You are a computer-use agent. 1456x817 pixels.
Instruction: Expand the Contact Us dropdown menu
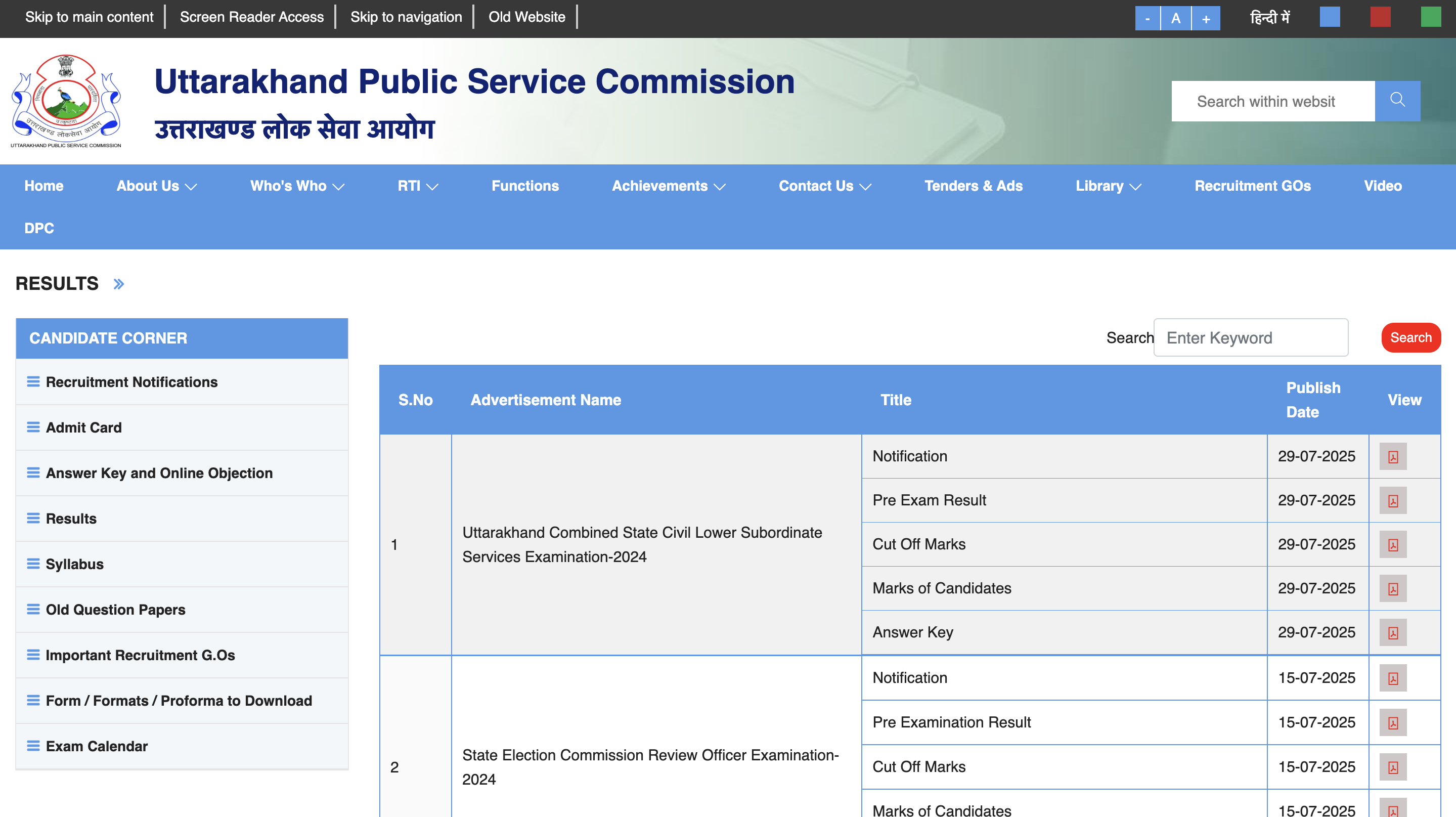click(825, 186)
